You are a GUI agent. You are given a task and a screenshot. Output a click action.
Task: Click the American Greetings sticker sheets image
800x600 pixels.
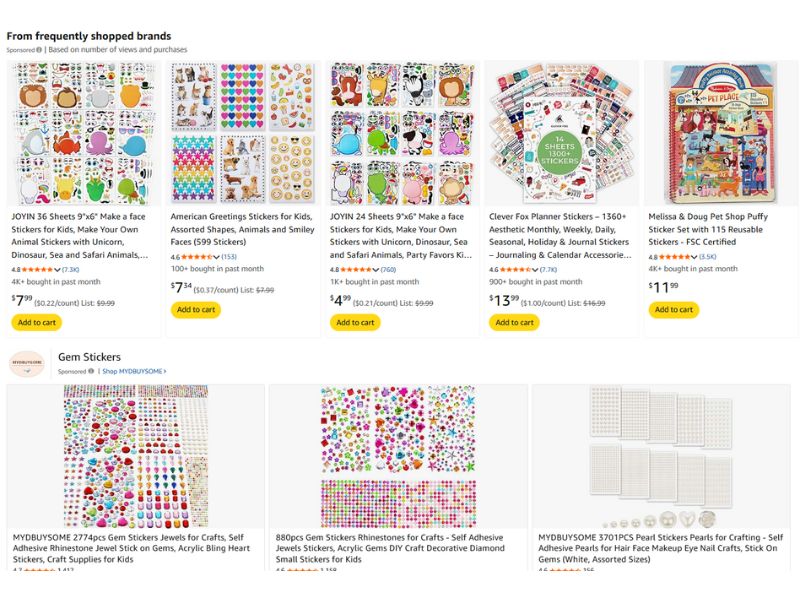pyautogui.click(x=243, y=133)
